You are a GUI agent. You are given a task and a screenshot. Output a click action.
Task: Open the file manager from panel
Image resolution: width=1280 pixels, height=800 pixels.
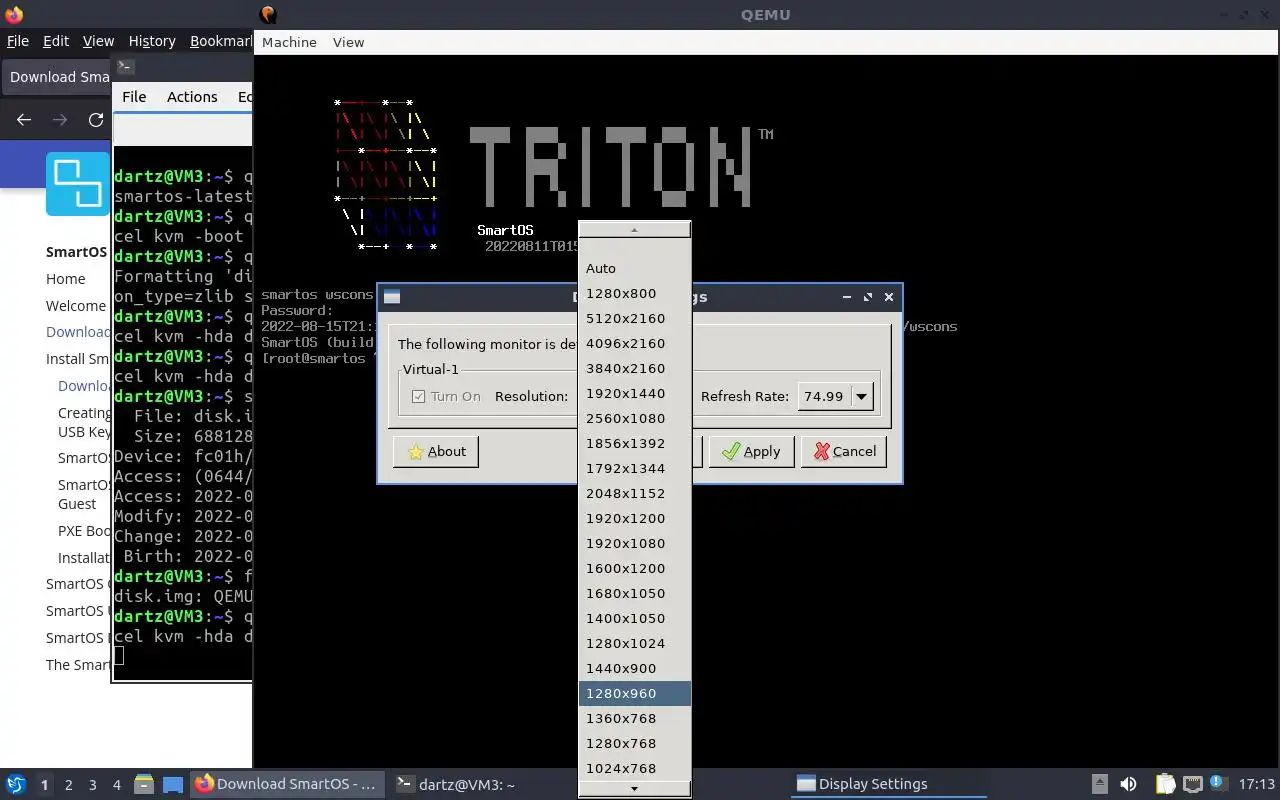[143, 784]
